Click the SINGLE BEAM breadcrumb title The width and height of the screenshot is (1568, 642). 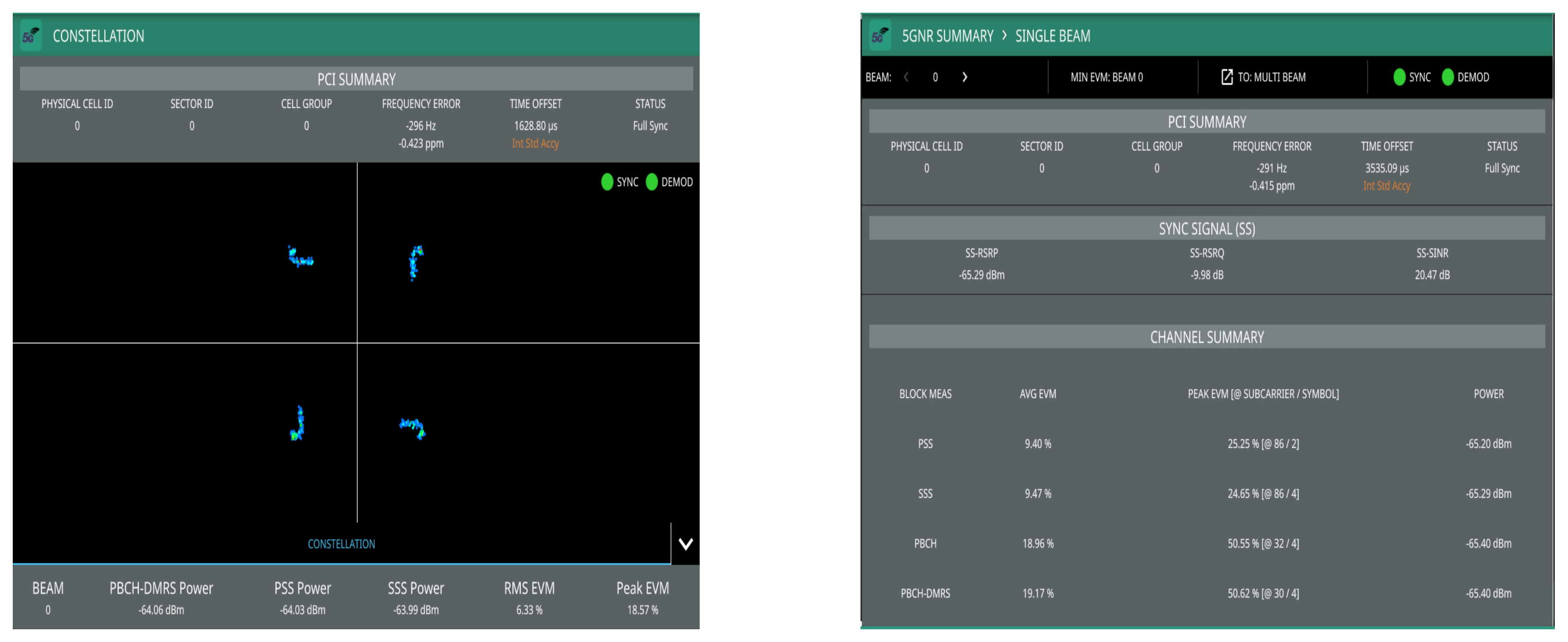point(1053,36)
